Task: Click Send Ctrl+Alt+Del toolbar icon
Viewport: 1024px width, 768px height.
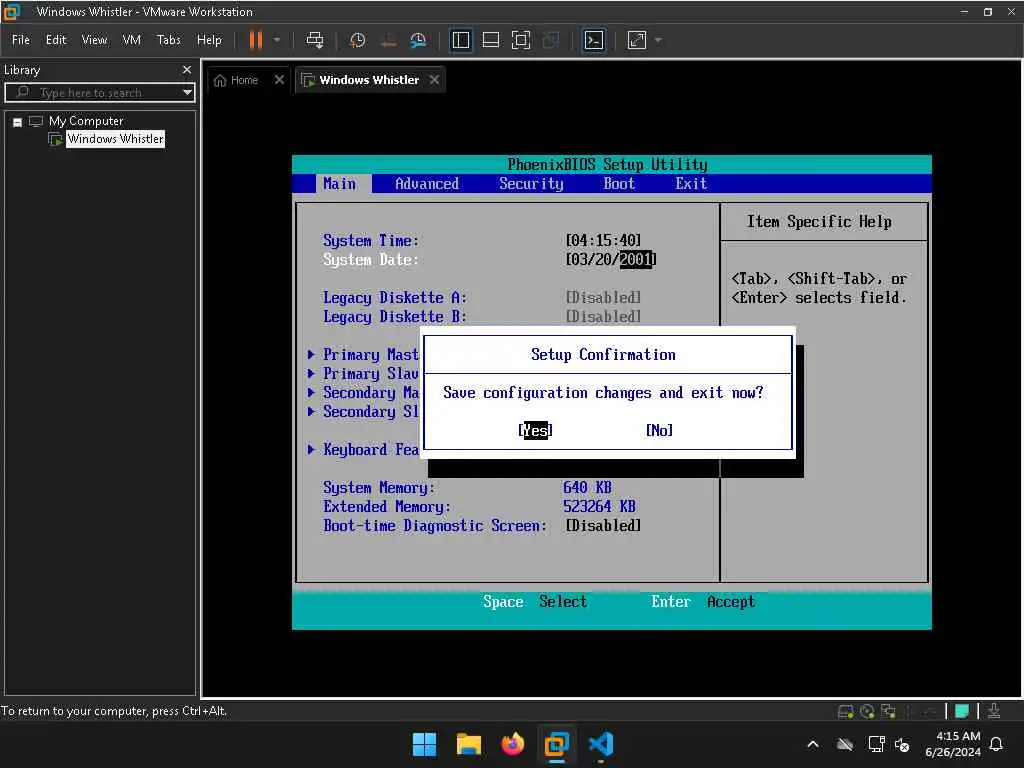Action: click(x=315, y=40)
